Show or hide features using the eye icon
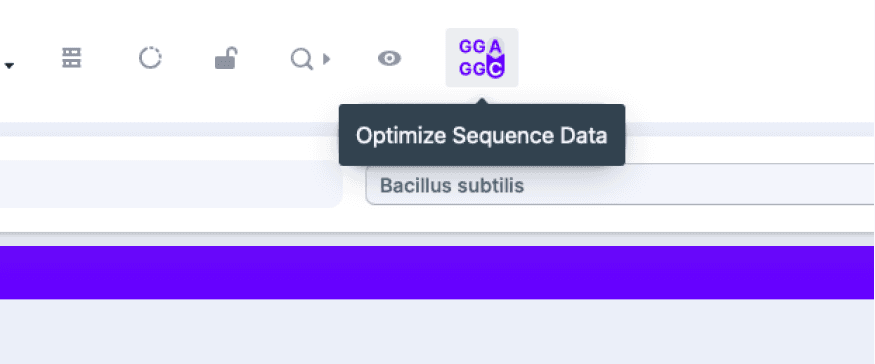The height and width of the screenshot is (364, 875). [x=390, y=58]
